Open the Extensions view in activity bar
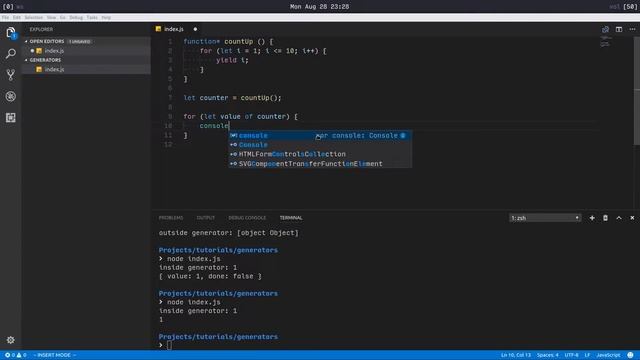This screenshot has height=360, width=640. 11,118
